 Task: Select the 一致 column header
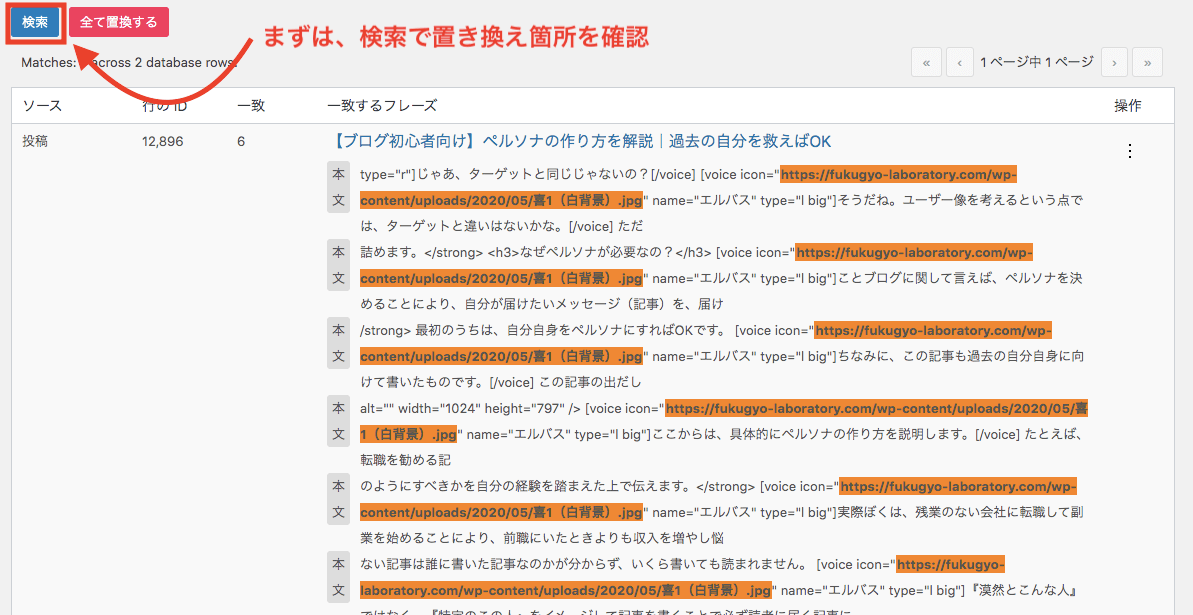250,106
